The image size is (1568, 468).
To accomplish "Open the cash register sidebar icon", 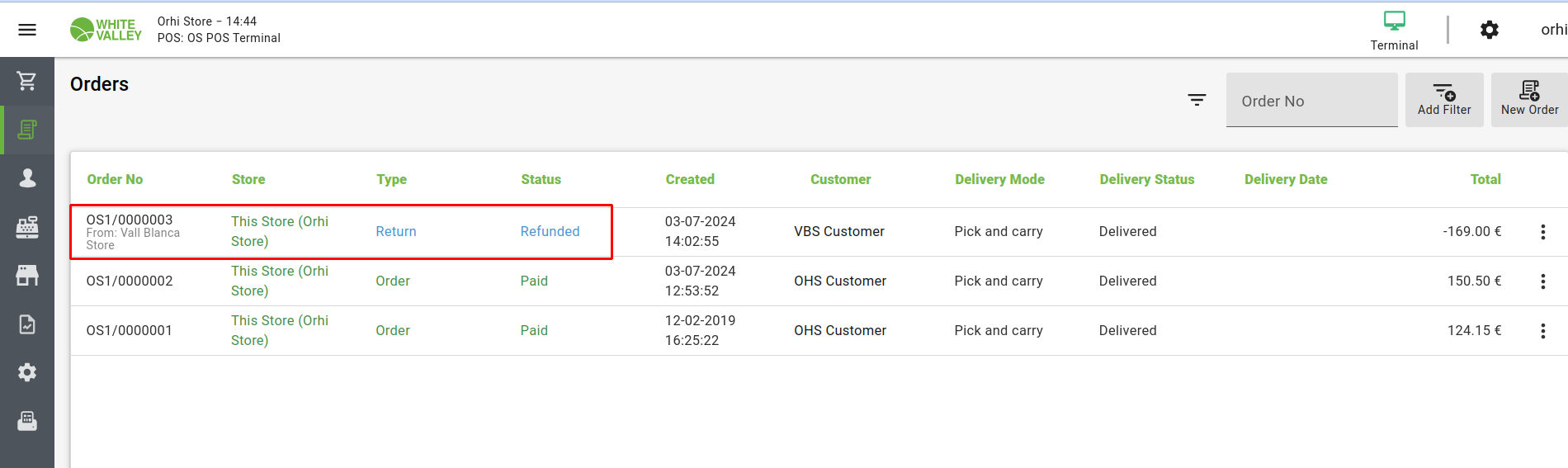I will pos(27,227).
